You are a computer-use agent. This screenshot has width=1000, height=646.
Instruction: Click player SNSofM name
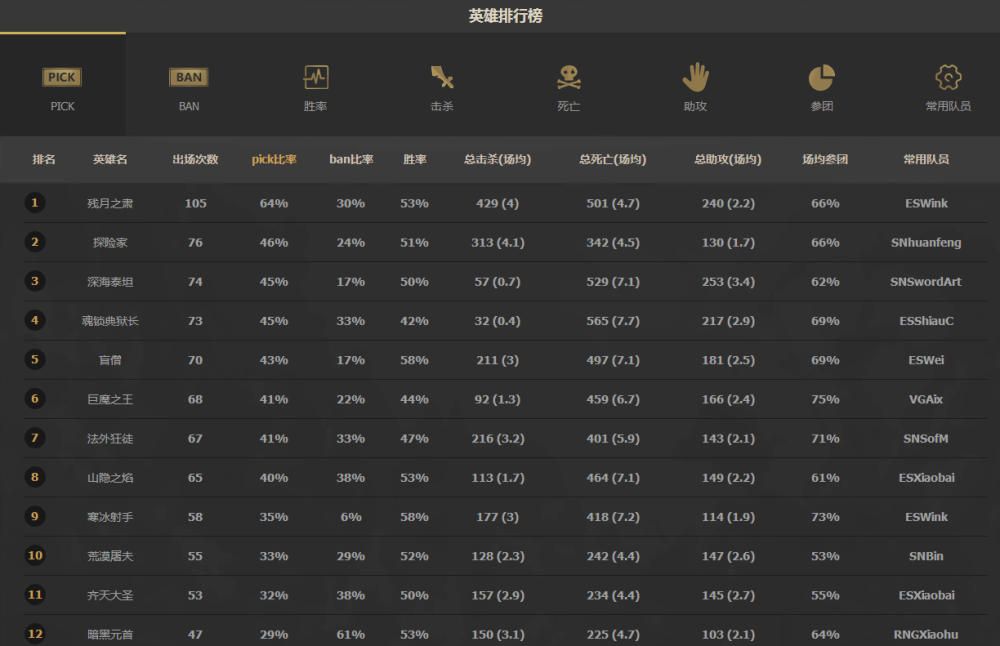pyautogui.click(x=926, y=439)
